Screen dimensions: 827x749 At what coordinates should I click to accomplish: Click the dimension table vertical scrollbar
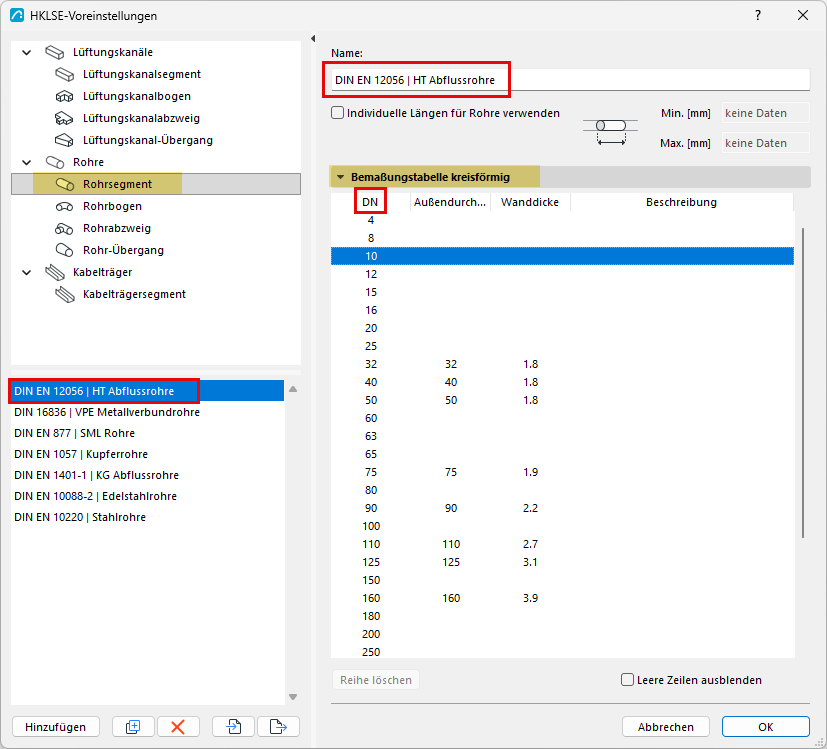tap(803, 382)
